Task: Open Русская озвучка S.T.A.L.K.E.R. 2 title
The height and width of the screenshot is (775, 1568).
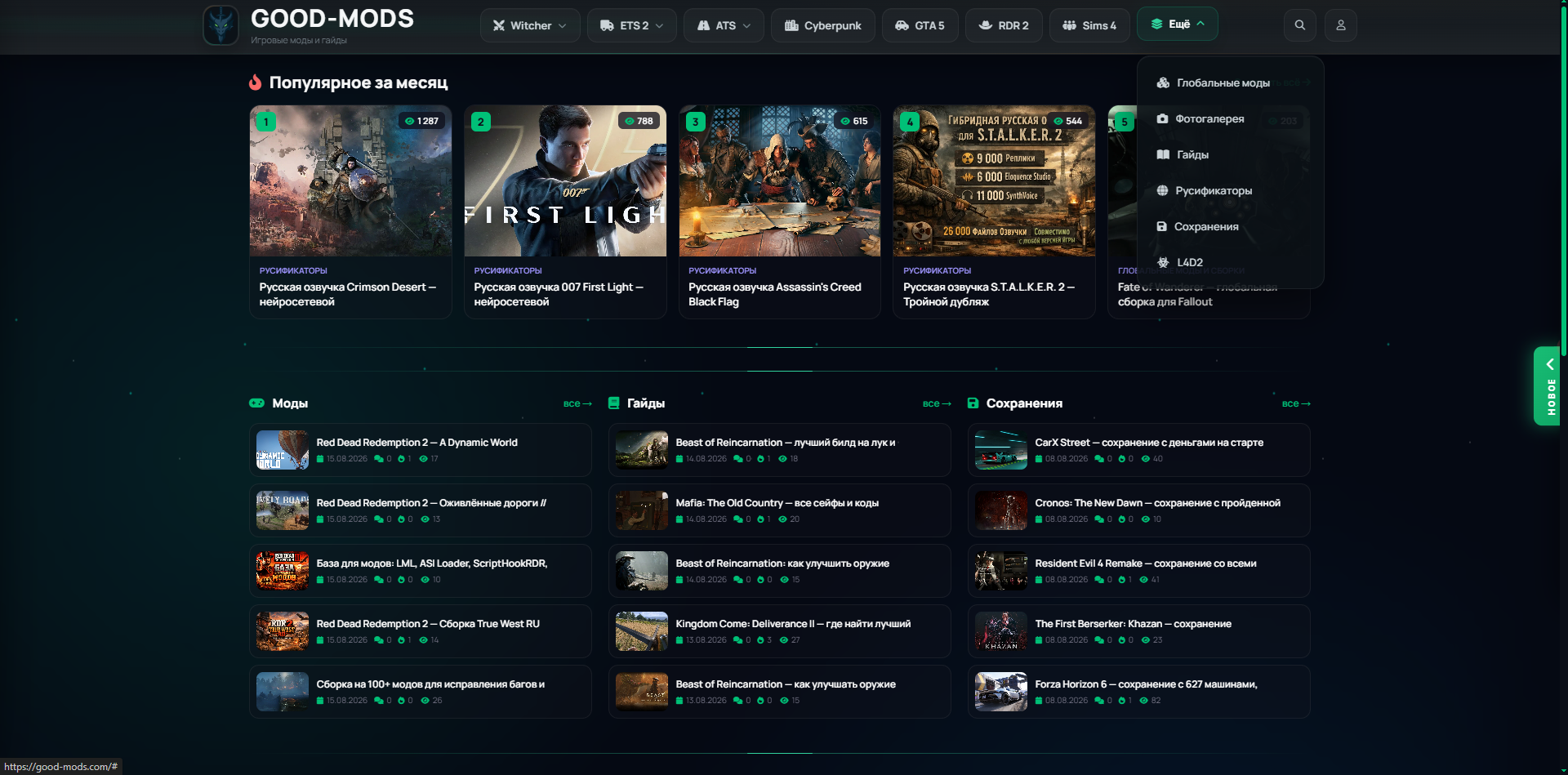Action: point(989,294)
